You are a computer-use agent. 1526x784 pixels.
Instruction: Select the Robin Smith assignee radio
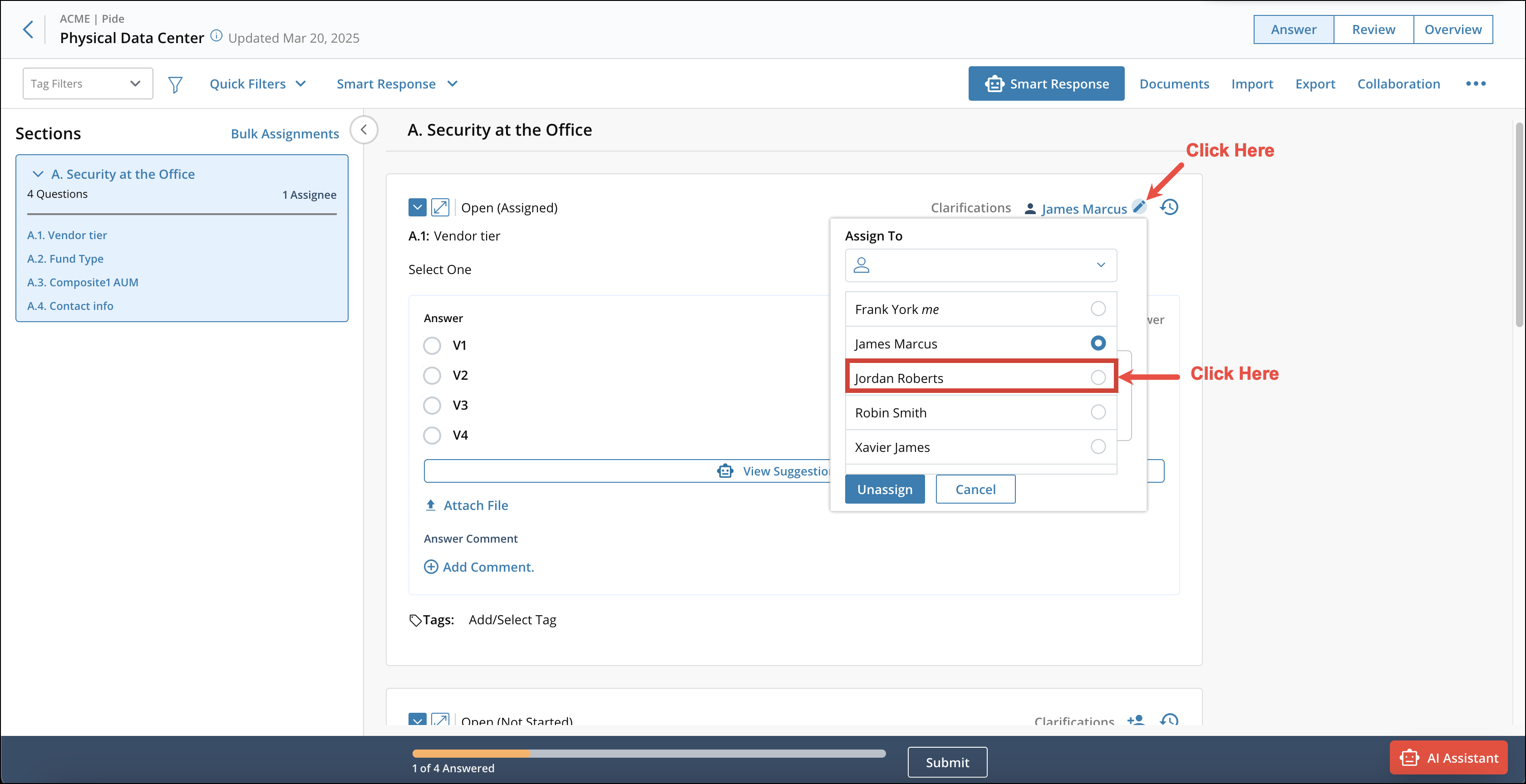coord(1098,412)
